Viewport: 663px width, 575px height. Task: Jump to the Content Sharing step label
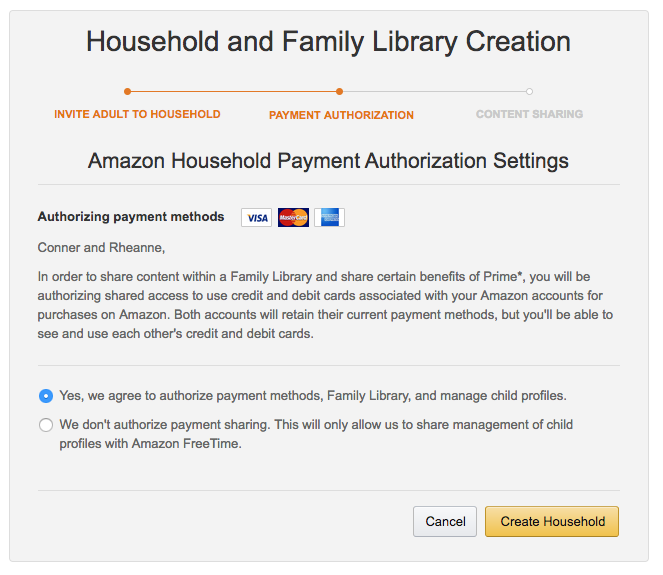529,114
